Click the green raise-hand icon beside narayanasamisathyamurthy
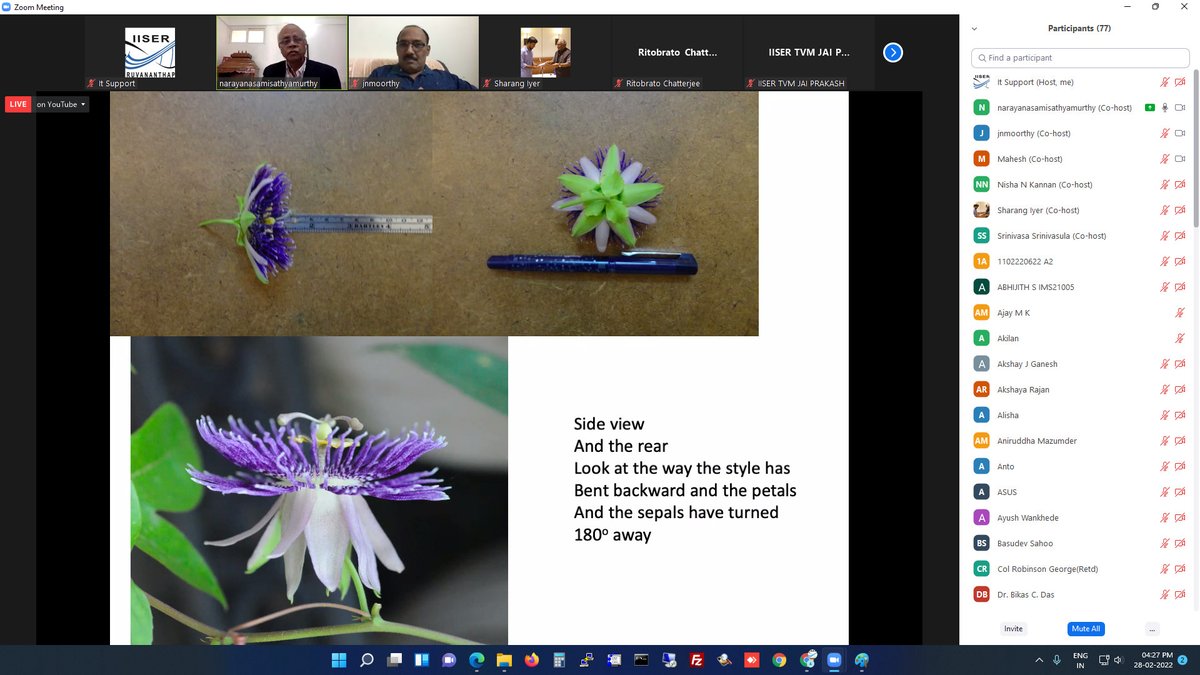Image resolution: width=1200 pixels, height=675 pixels. 1148,107
